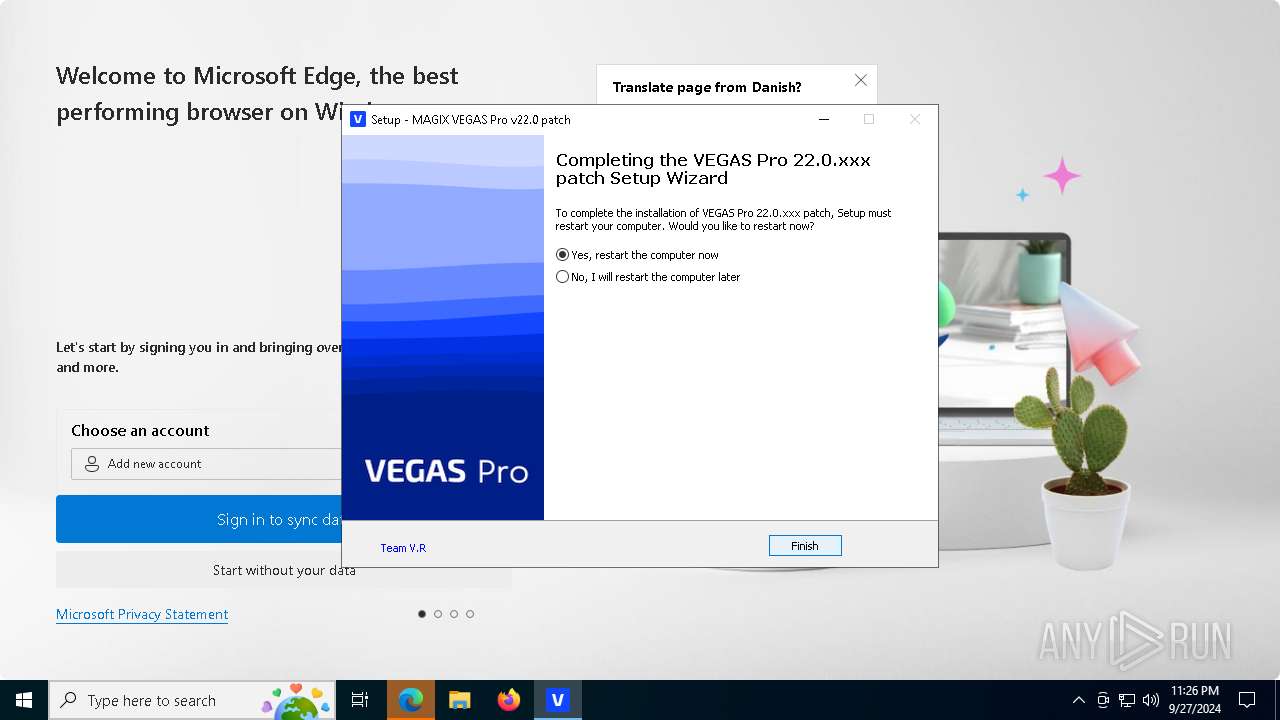This screenshot has height=720, width=1280.
Task: Open Microsoft Privacy Statement link
Action: [142, 614]
